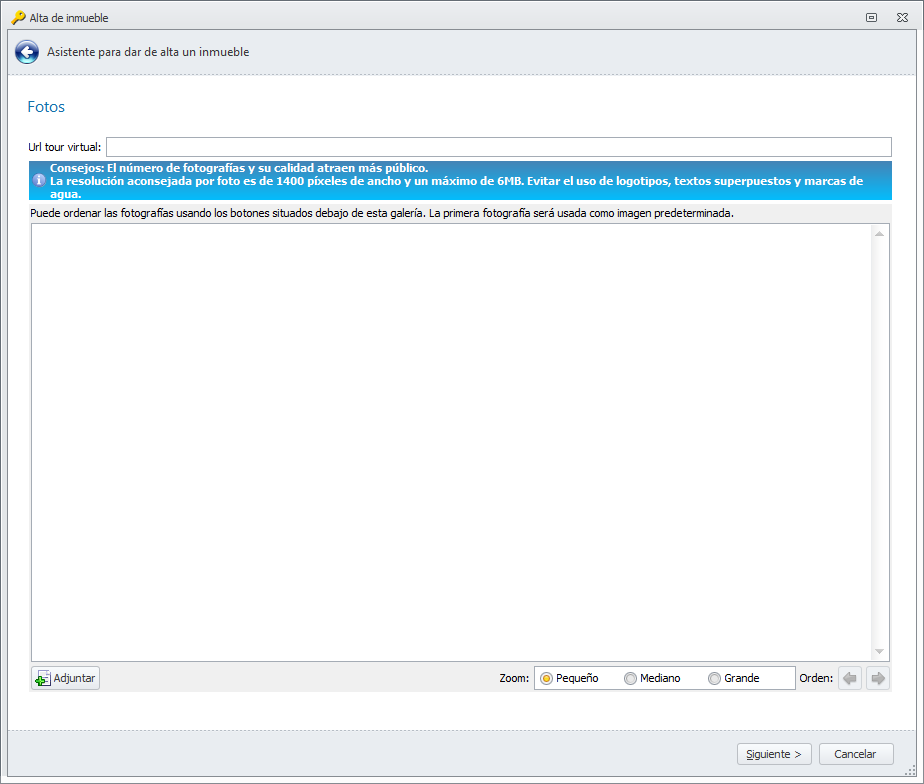Select the Mediano zoom option
This screenshot has height=784, width=924.
(652, 678)
